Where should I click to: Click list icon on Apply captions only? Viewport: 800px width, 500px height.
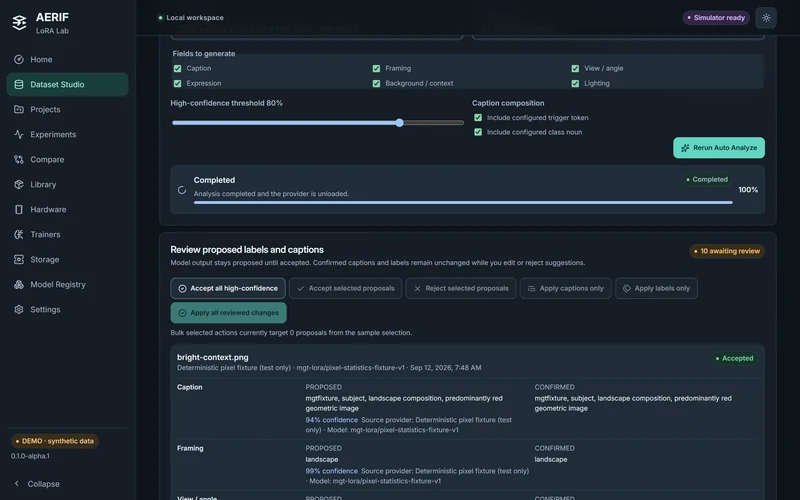(x=532, y=289)
